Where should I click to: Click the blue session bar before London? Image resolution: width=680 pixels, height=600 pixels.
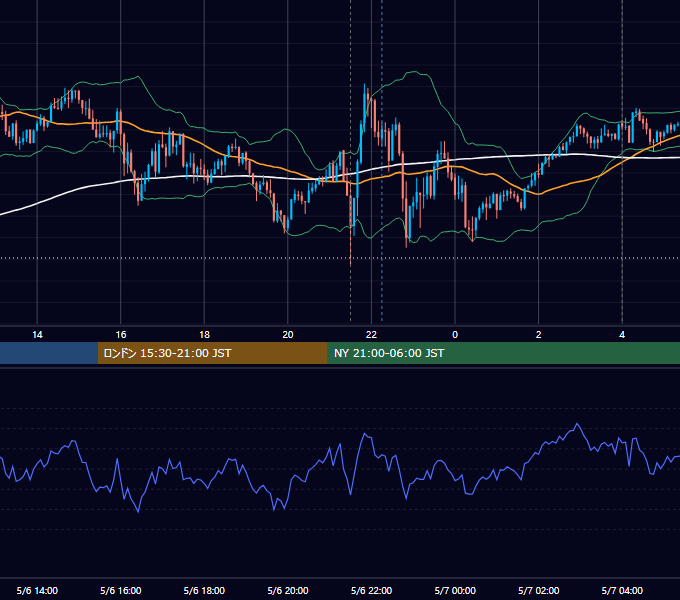[49, 353]
